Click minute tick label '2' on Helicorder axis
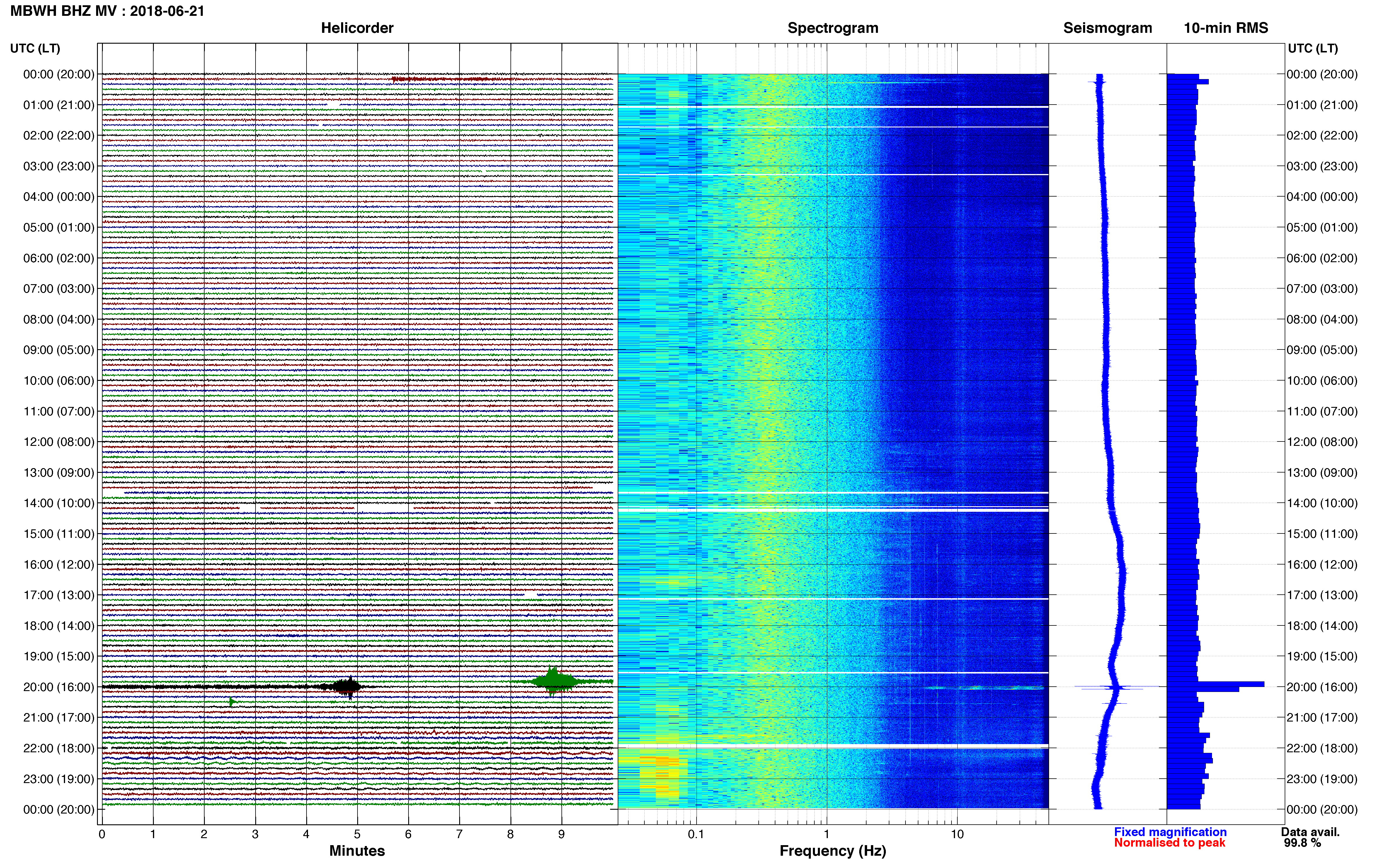Image resolution: width=1389 pixels, height=868 pixels. (x=204, y=834)
